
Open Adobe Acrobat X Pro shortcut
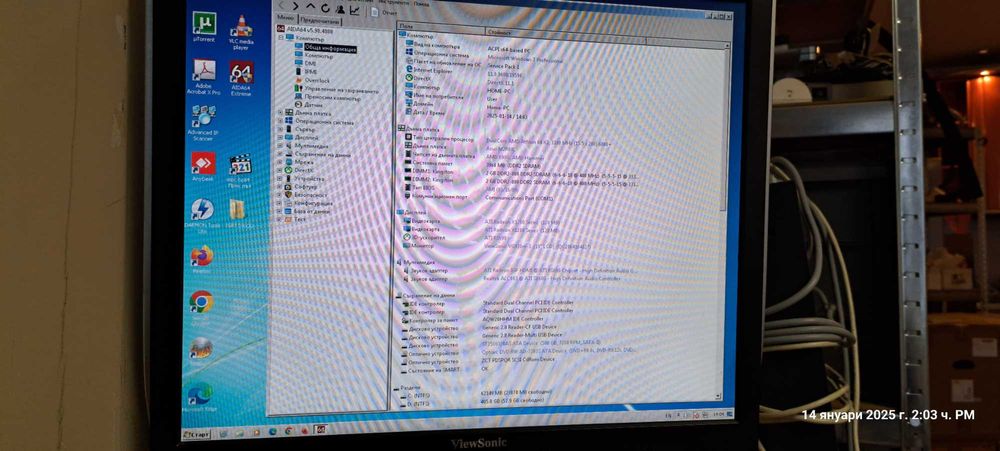(x=204, y=77)
